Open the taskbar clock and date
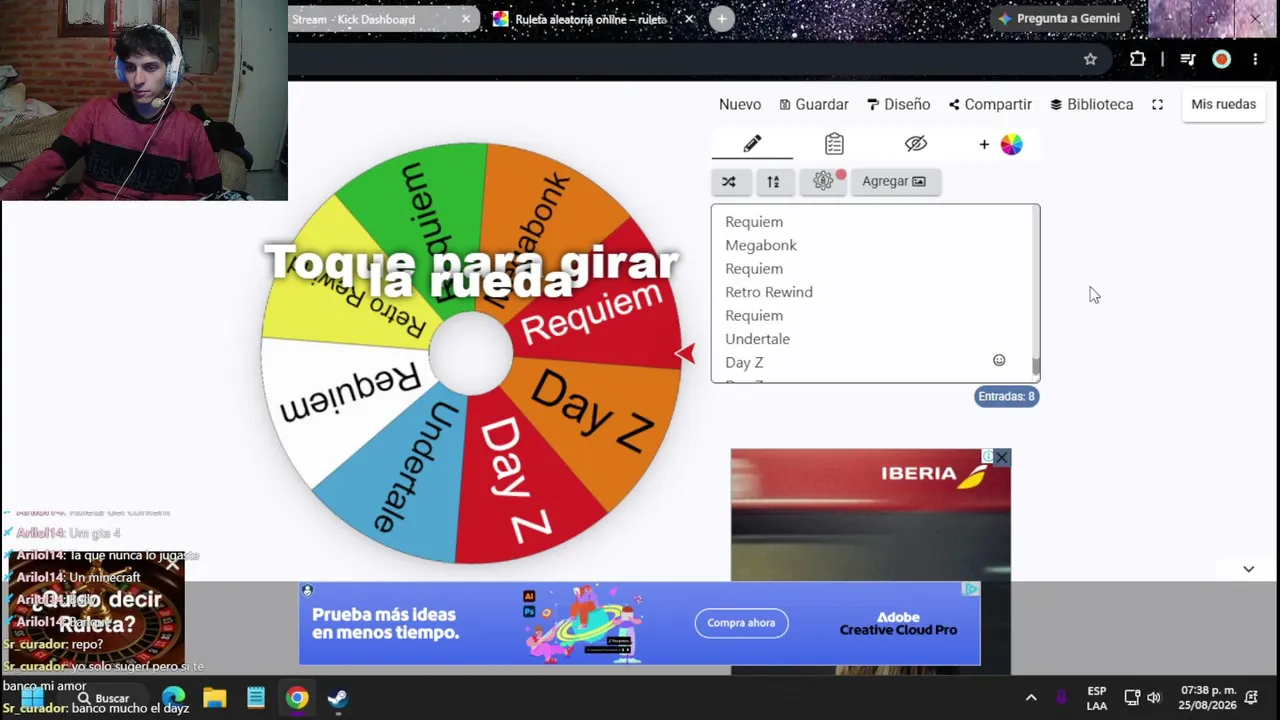This screenshot has height=720, width=1280. point(1208,698)
